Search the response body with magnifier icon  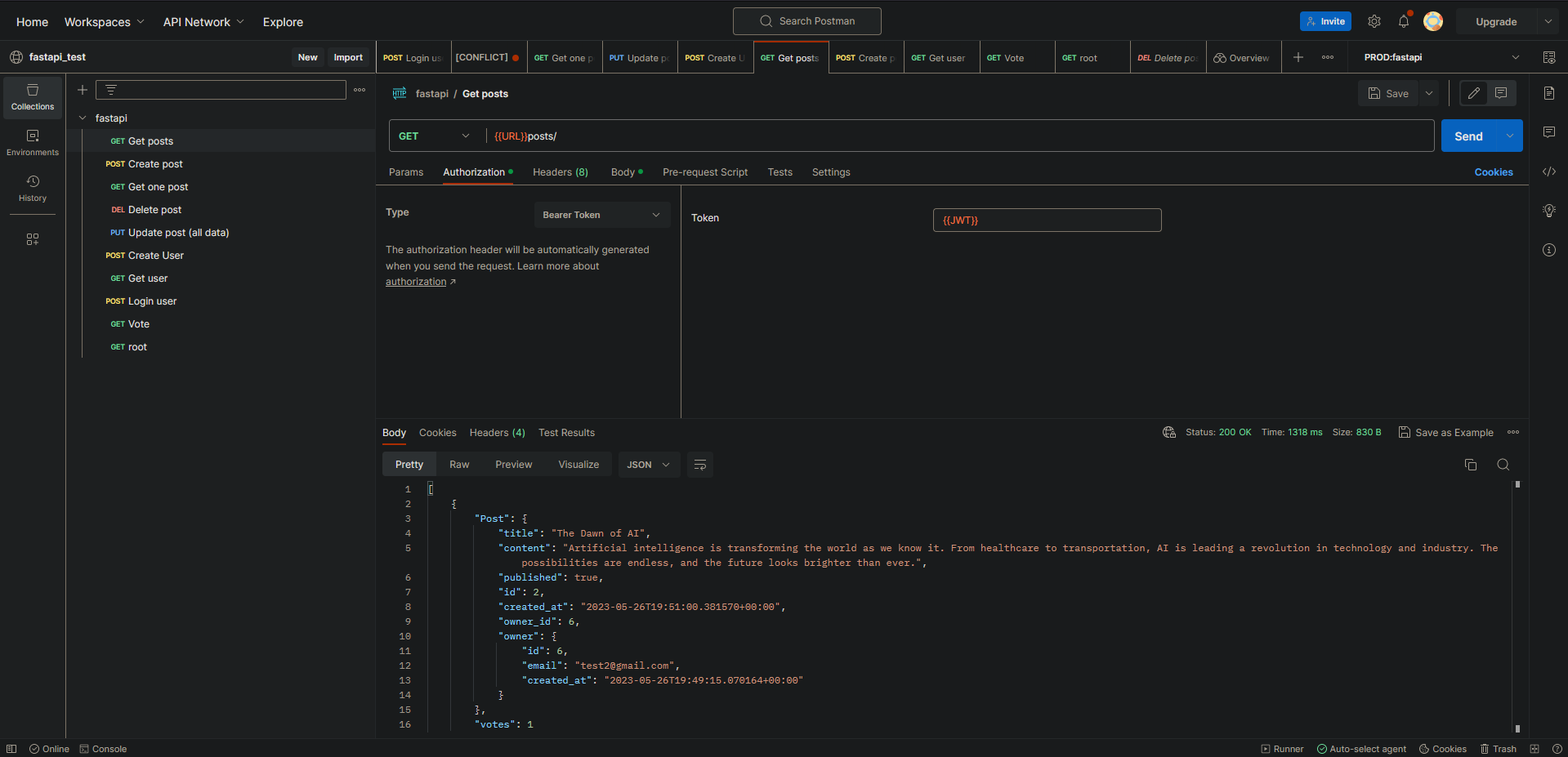click(1503, 465)
